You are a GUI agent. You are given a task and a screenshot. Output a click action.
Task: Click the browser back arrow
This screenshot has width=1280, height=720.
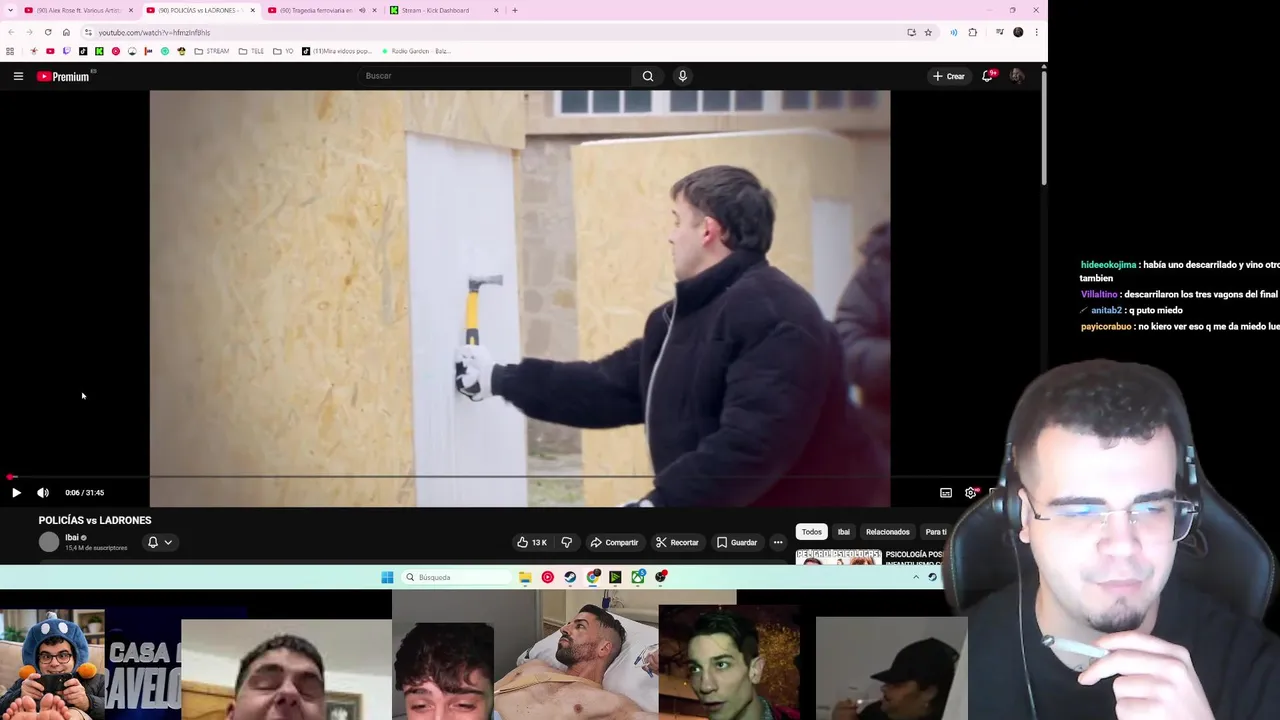(11, 32)
